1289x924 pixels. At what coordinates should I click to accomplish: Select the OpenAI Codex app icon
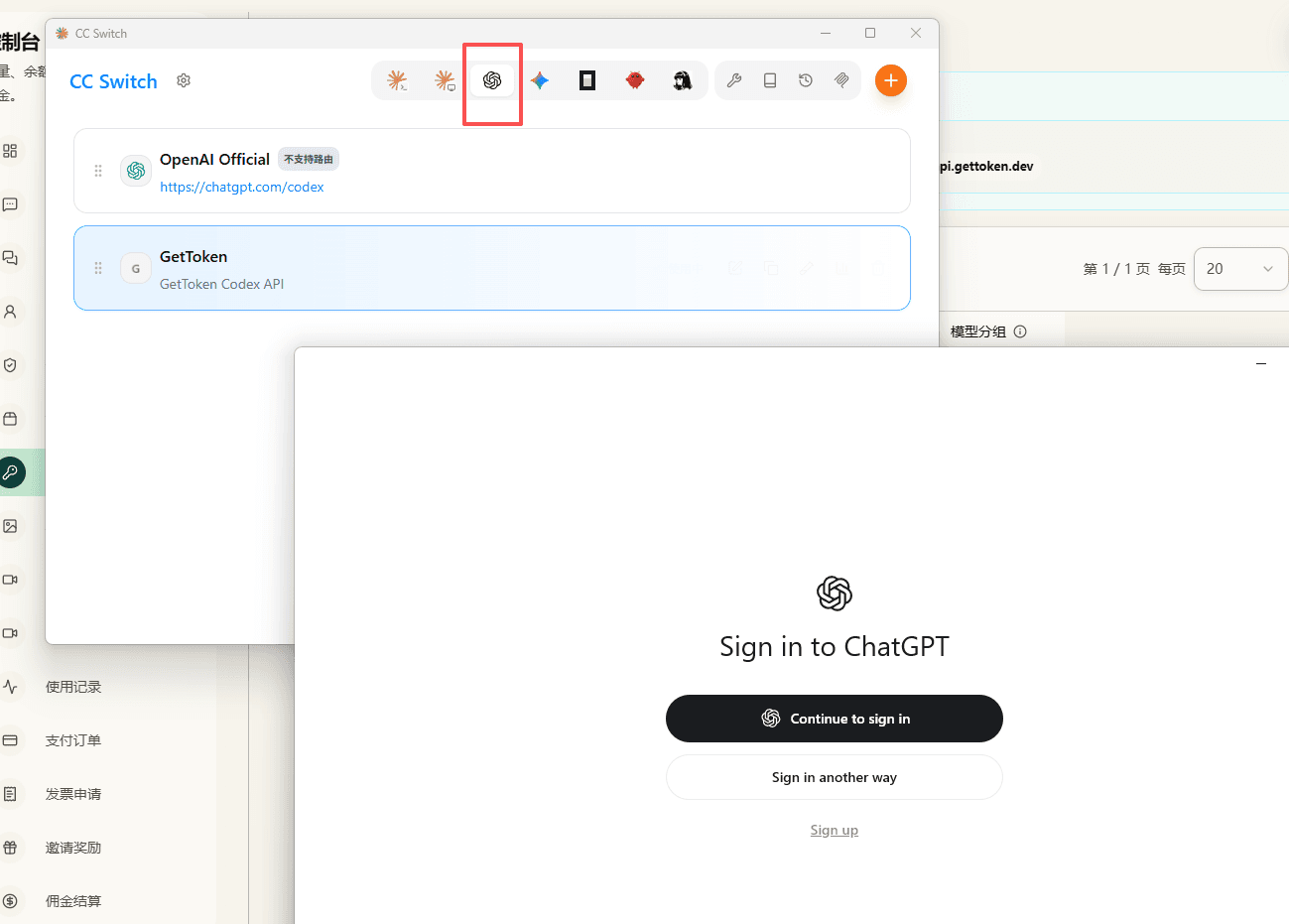(492, 80)
